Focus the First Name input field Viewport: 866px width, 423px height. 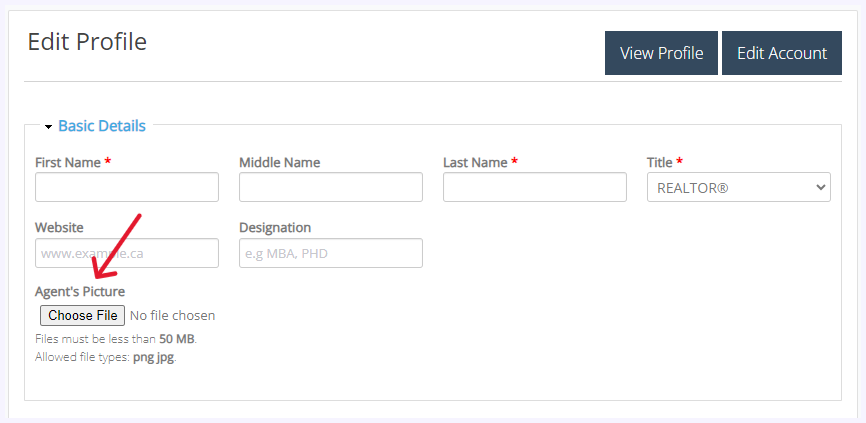(126, 187)
